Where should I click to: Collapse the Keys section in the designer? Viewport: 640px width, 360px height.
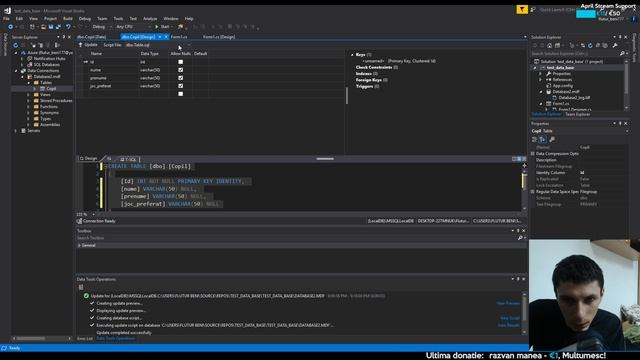click(352, 54)
